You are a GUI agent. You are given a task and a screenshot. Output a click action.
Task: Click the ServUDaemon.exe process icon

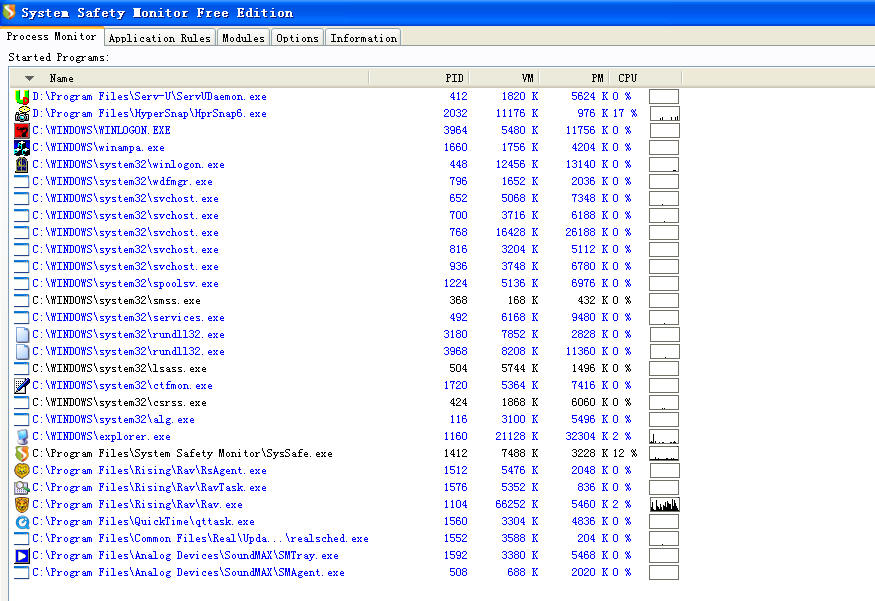tap(22, 97)
